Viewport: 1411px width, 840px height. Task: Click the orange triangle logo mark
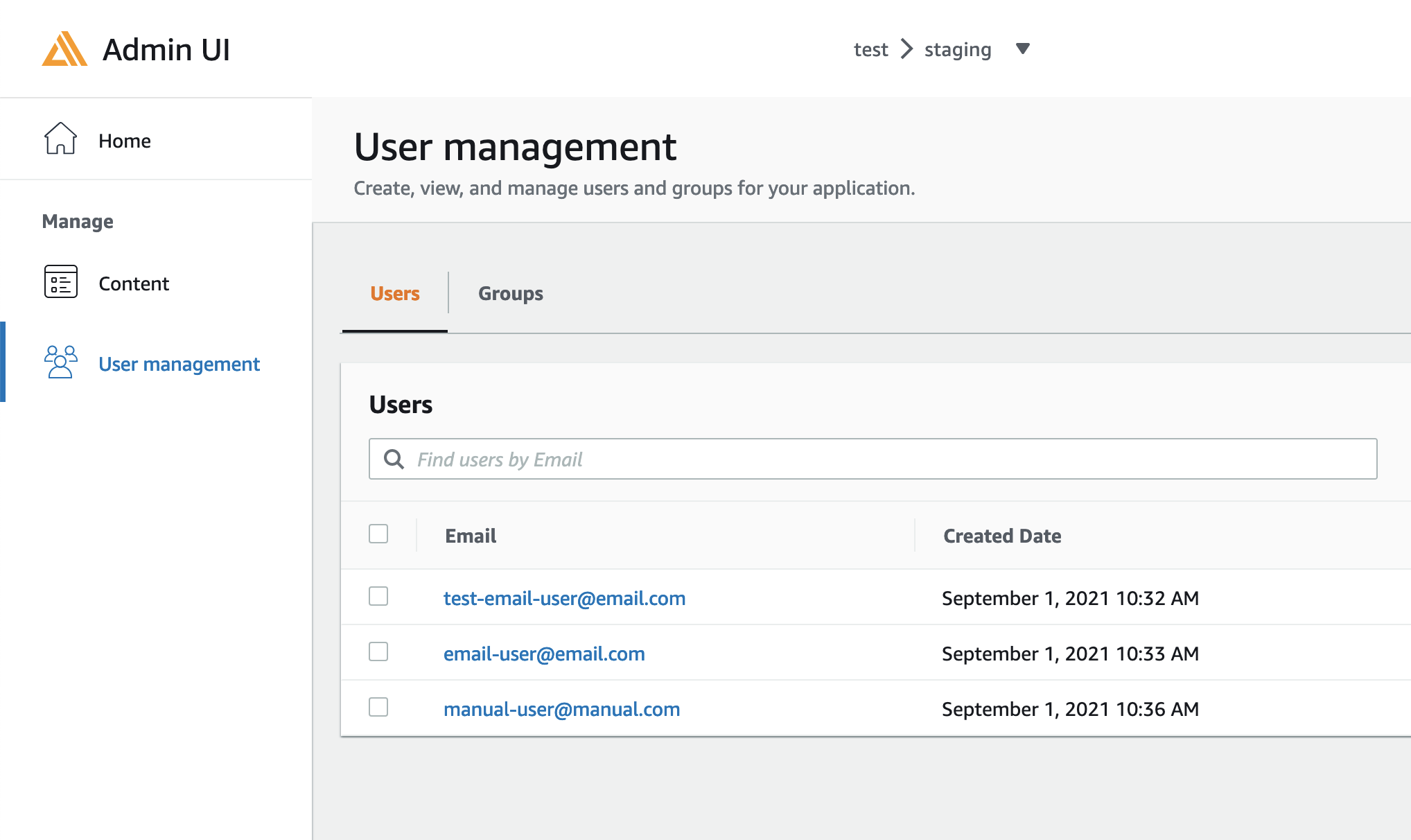pyautogui.click(x=64, y=49)
